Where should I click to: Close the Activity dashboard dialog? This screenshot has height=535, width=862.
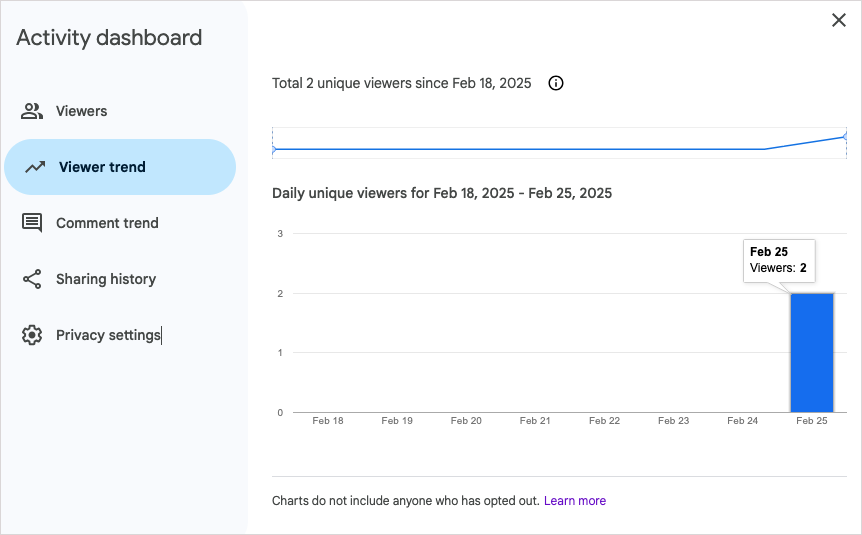coord(839,20)
